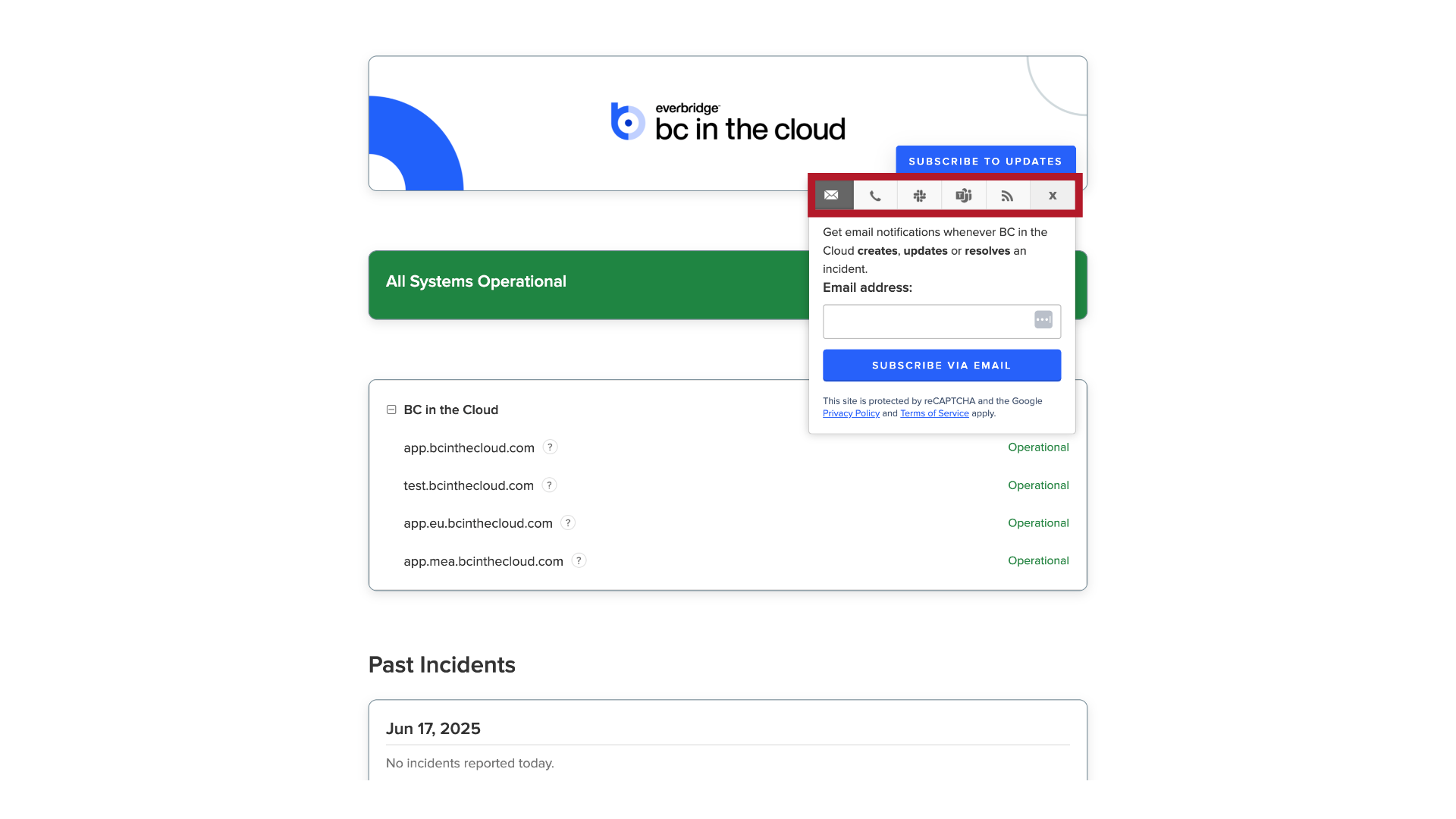1456x819 pixels.
Task: Click the app.mea.bcinthecloud.com component name
Action: click(x=483, y=561)
